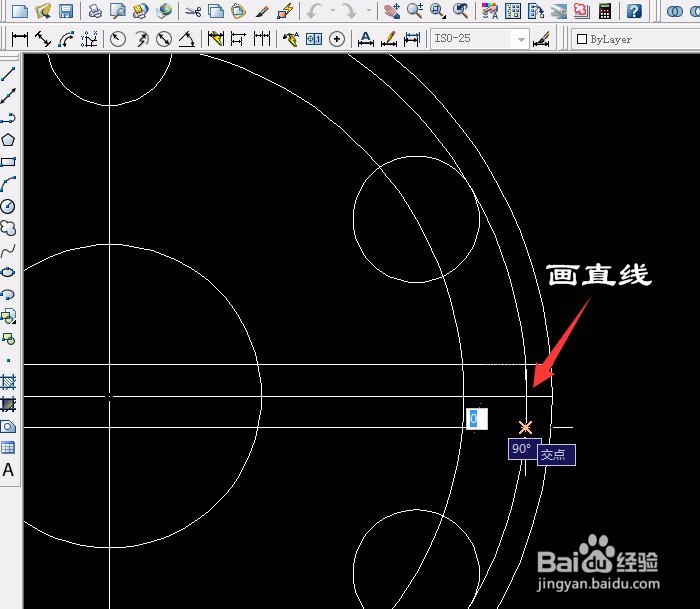Screen dimensions: 700x609
Task: Select the Arc Length dimension tool
Action: click(66, 39)
